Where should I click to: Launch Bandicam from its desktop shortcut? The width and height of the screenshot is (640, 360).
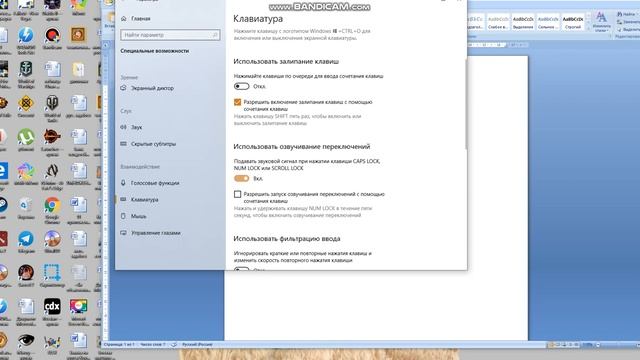point(52,35)
